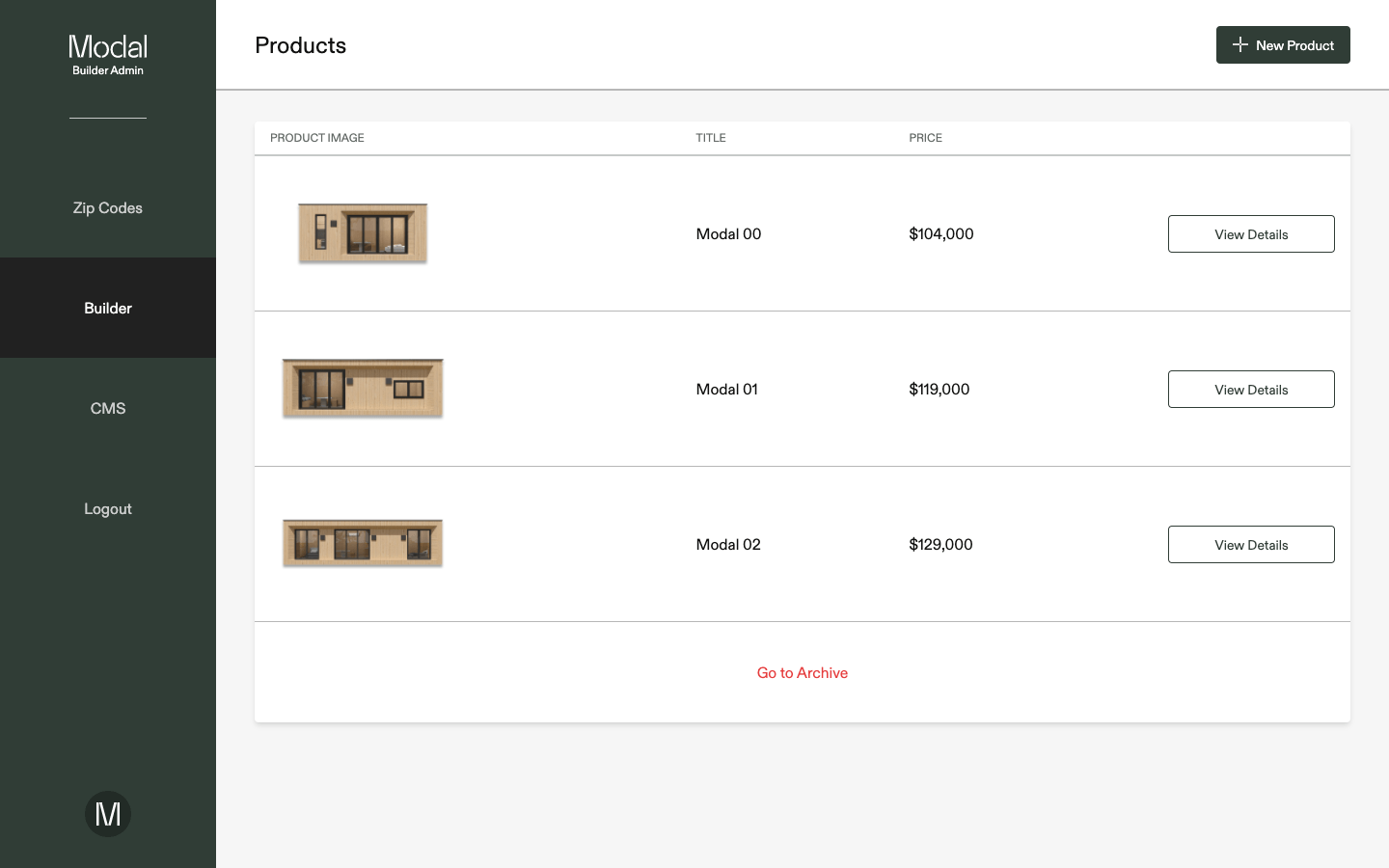1389x868 pixels.
Task: Click the M avatar at sidebar bottom
Action: (107, 813)
